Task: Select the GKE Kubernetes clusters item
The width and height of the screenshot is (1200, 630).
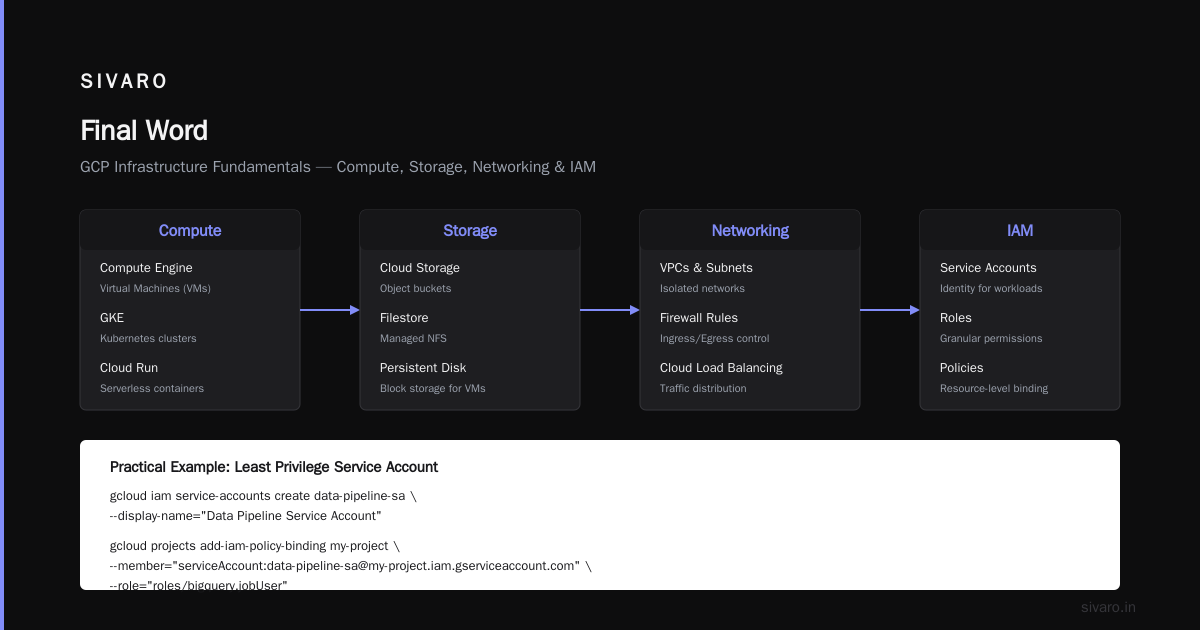Action: pyautogui.click(x=148, y=327)
